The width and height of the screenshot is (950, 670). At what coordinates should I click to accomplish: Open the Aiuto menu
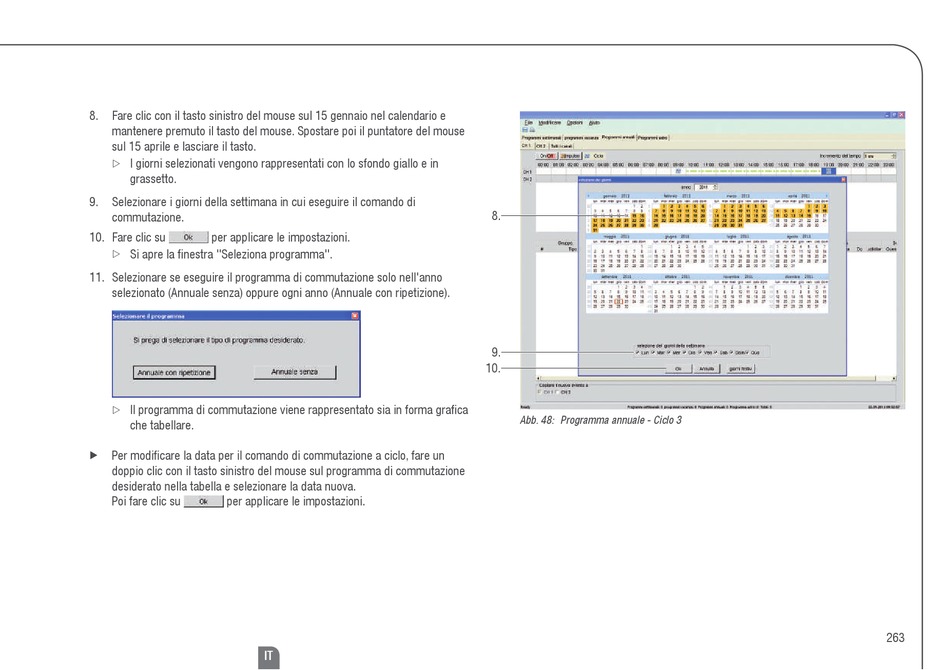pyautogui.click(x=594, y=122)
